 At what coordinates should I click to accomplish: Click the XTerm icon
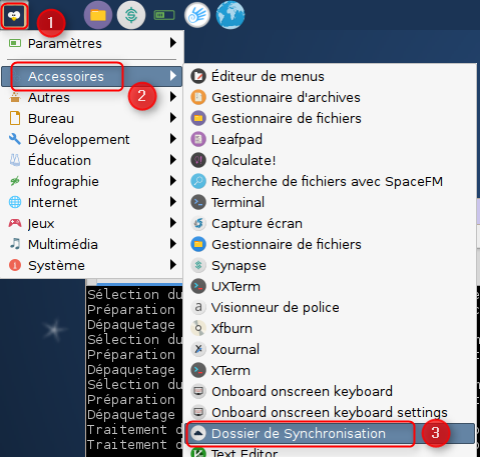[198, 370]
